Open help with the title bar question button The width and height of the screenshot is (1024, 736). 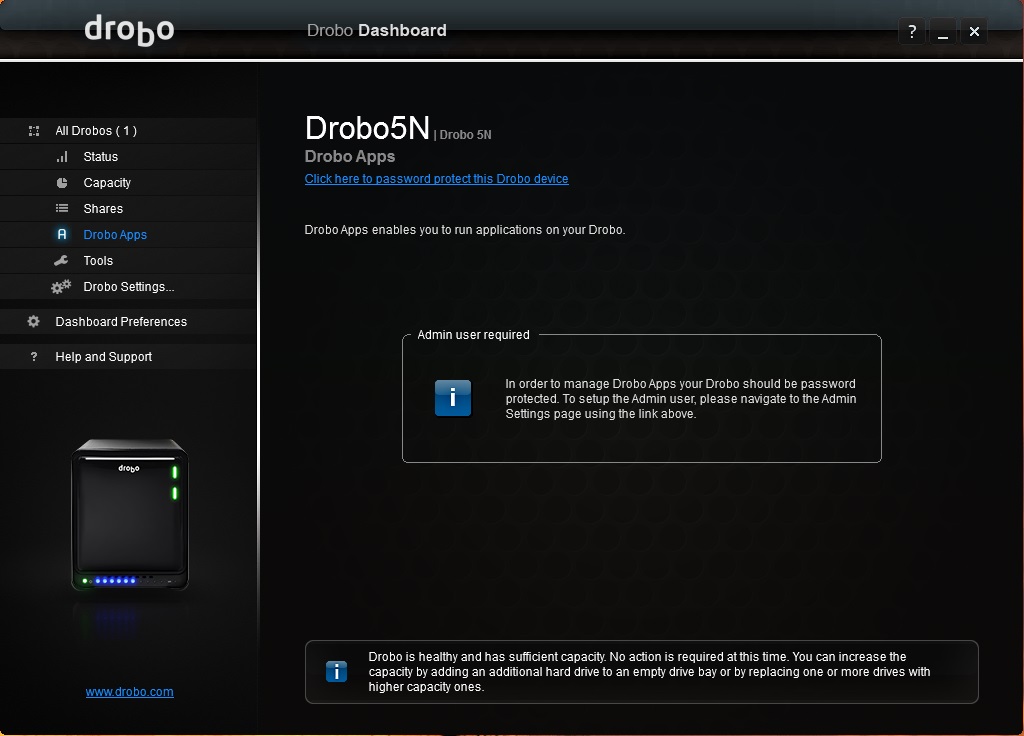[912, 31]
